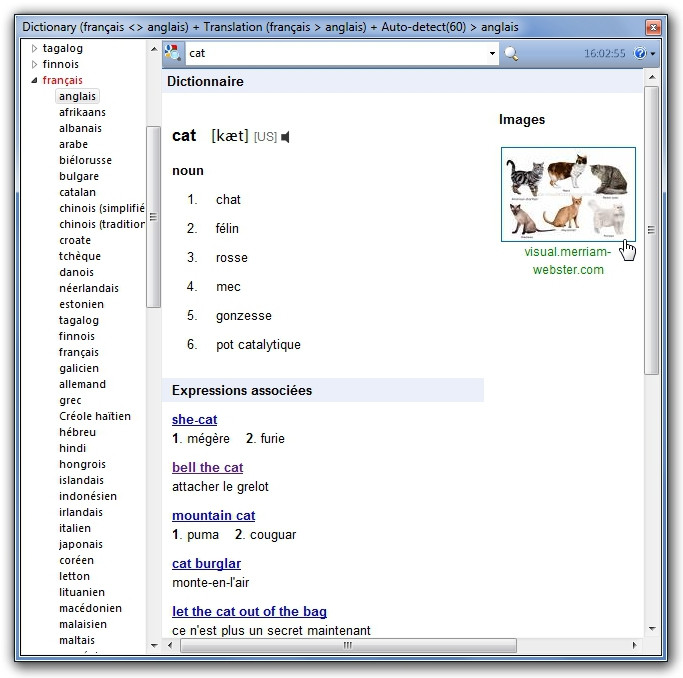The height and width of the screenshot is (678, 683).
Task: Click the blue help question mark icon
Action: pos(640,54)
